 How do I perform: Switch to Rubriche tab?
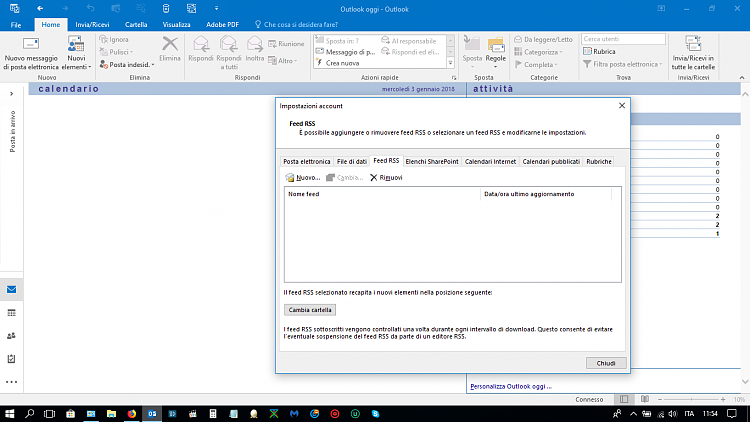click(599, 162)
